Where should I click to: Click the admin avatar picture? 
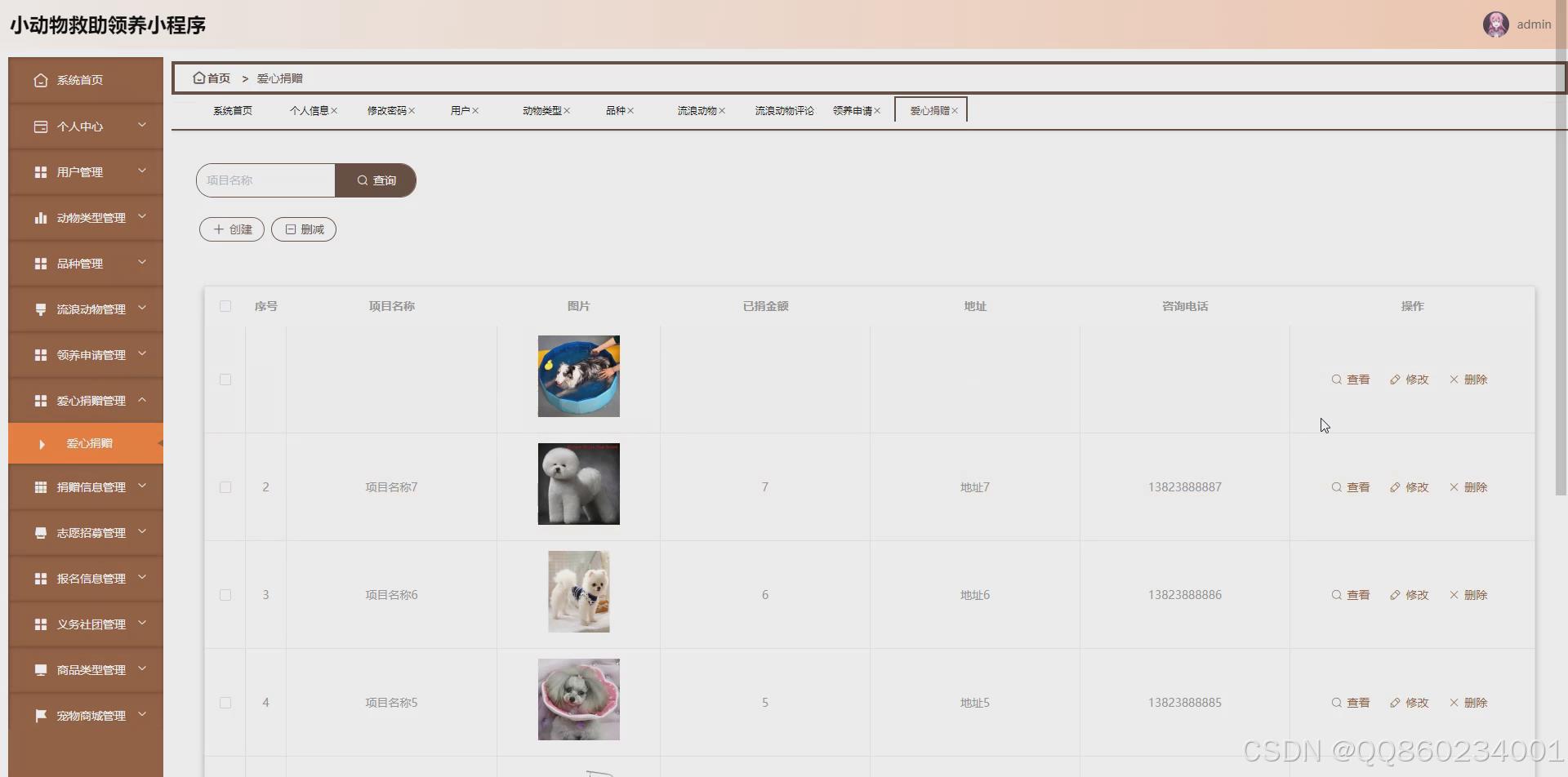pos(1495,24)
